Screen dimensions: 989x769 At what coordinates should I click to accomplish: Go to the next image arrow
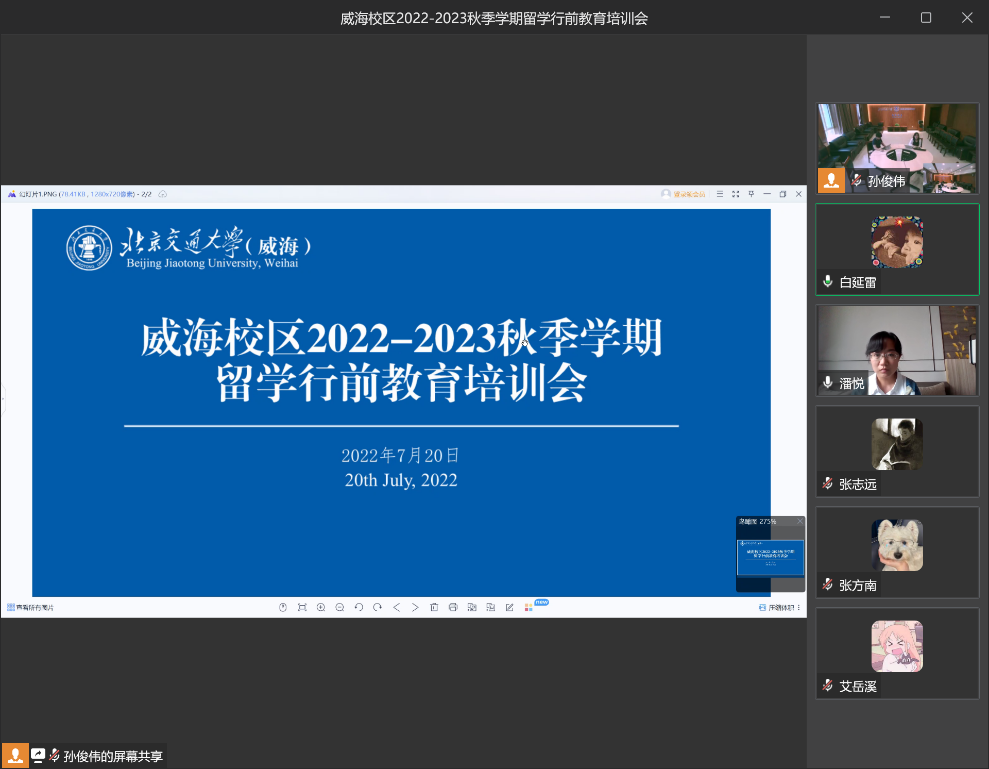pyautogui.click(x=415, y=607)
